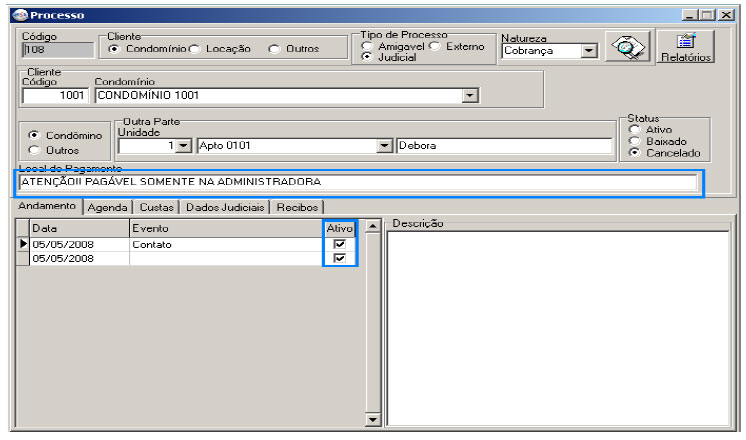The width and height of the screenshot is (746, 440).
Task: Set status to Ativo
Action: pos(634,129)
